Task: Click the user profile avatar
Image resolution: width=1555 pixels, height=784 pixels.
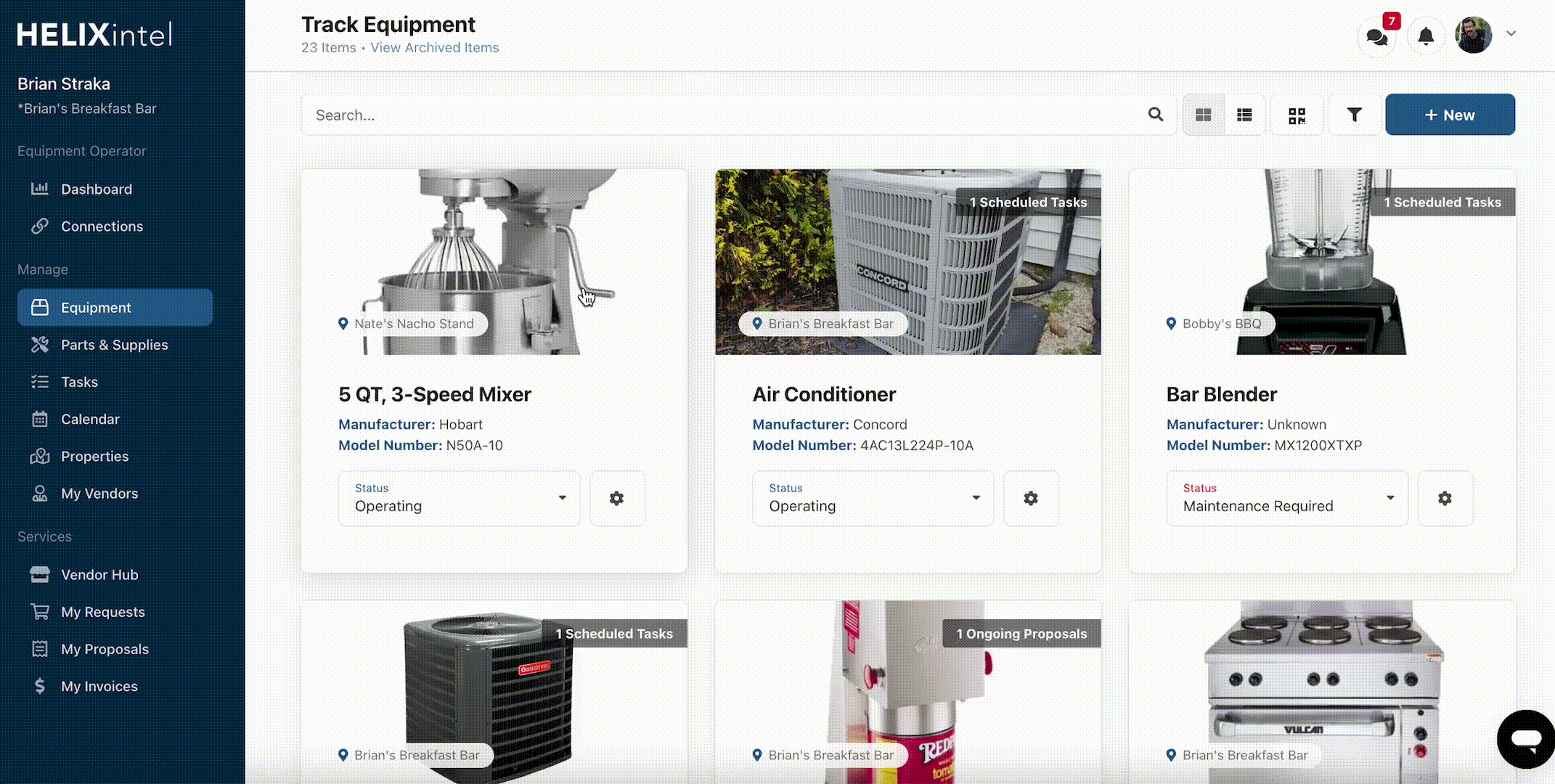Action: tap(1473, 35)
